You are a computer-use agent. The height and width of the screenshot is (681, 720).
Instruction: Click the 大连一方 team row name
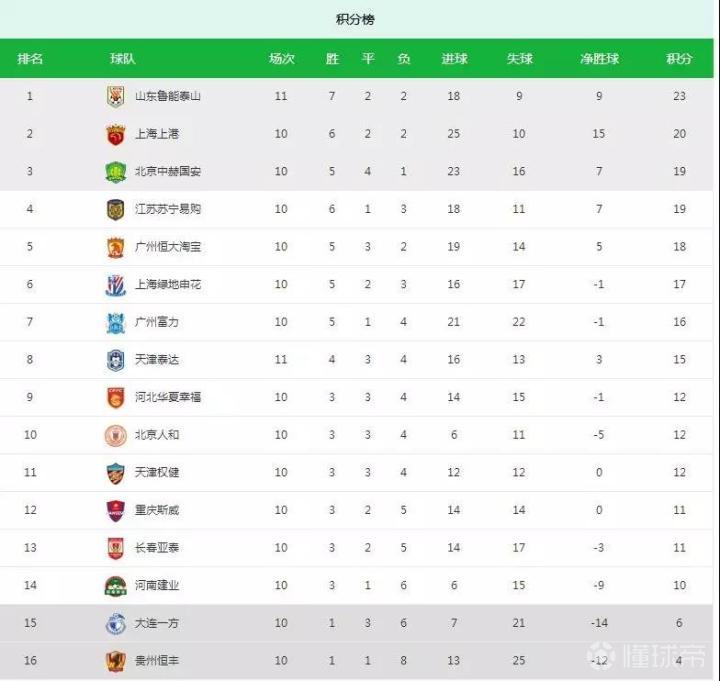pos(157,623)
